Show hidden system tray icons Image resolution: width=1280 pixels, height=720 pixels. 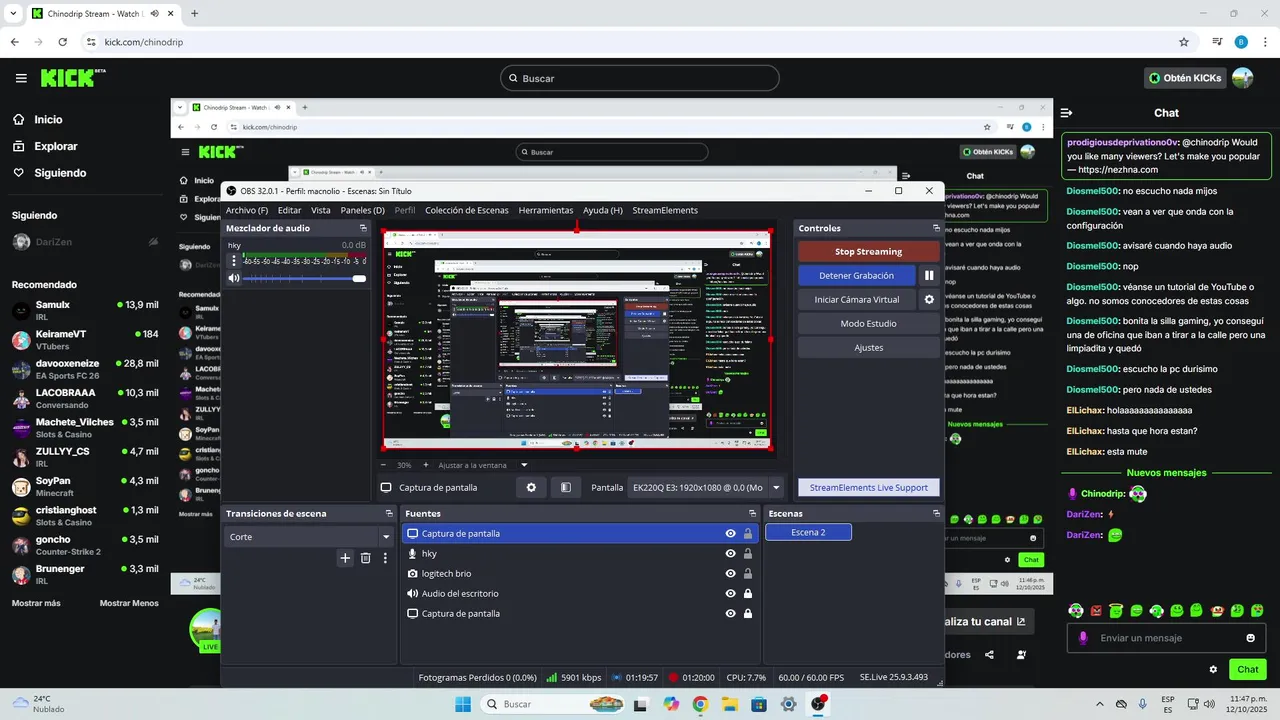pos(1100,704)
